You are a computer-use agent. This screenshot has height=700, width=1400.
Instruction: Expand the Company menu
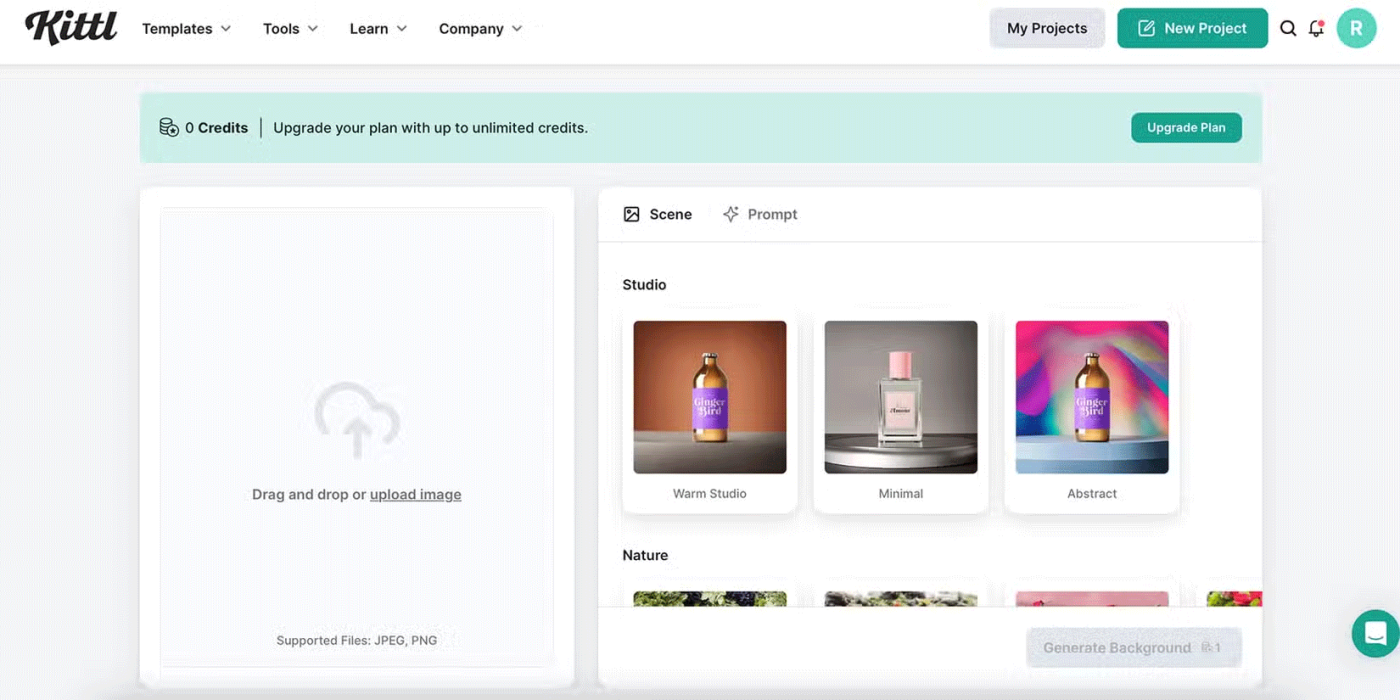point(480,28)
